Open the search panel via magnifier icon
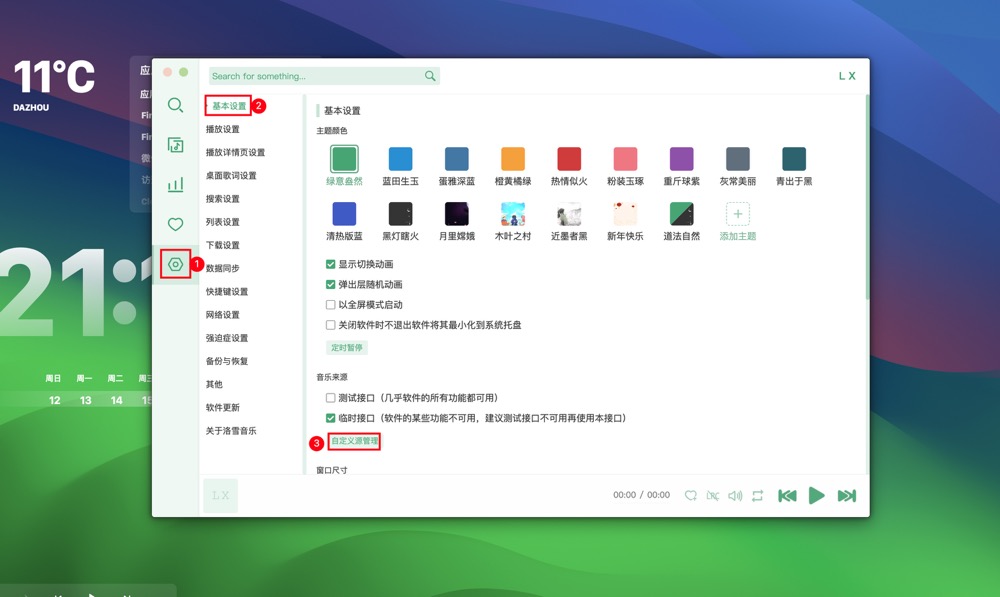This screenshot has height=597, width=1000. pyautogui.click(x=175, y=103)
